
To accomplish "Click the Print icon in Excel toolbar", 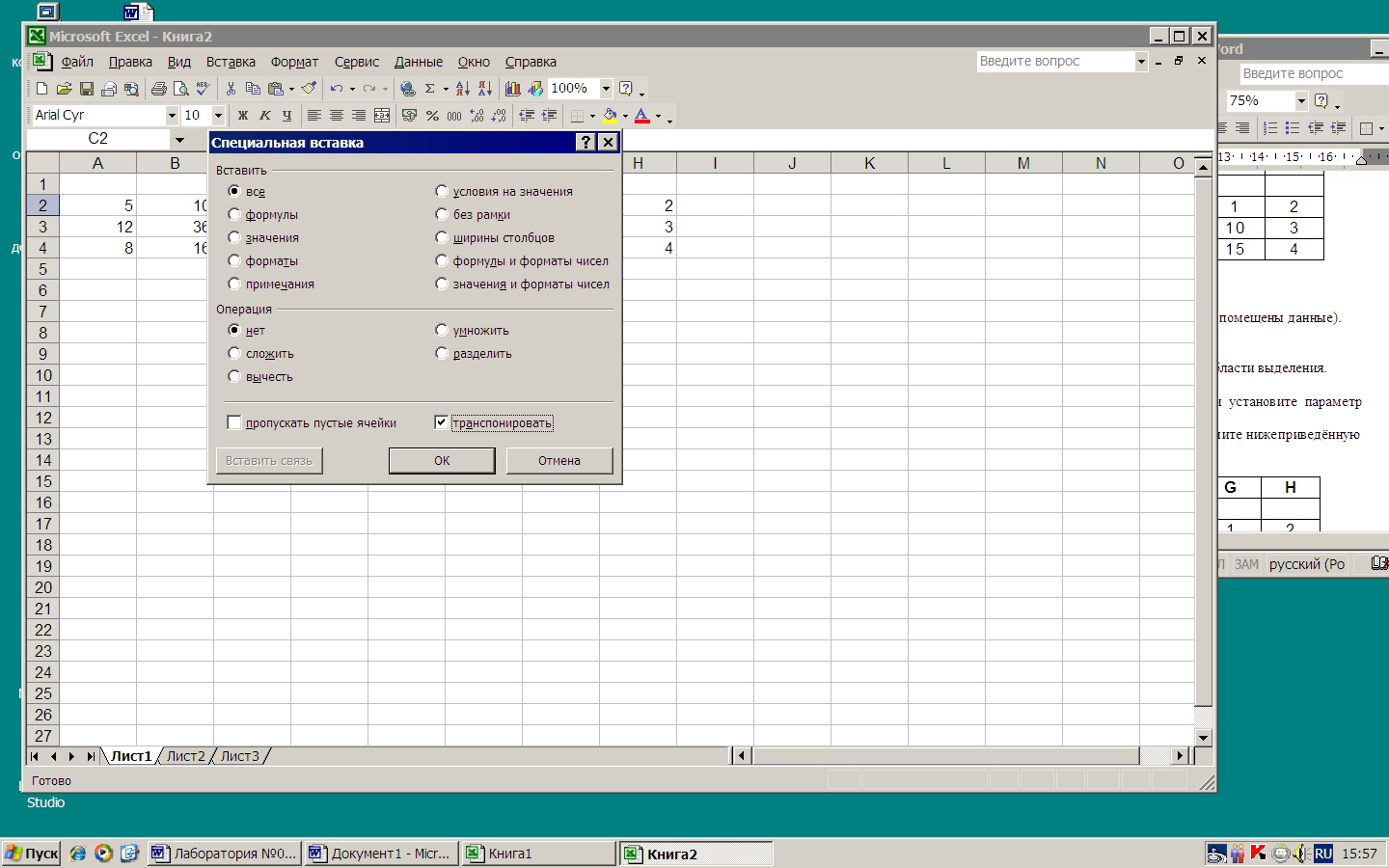I will 159,89.
